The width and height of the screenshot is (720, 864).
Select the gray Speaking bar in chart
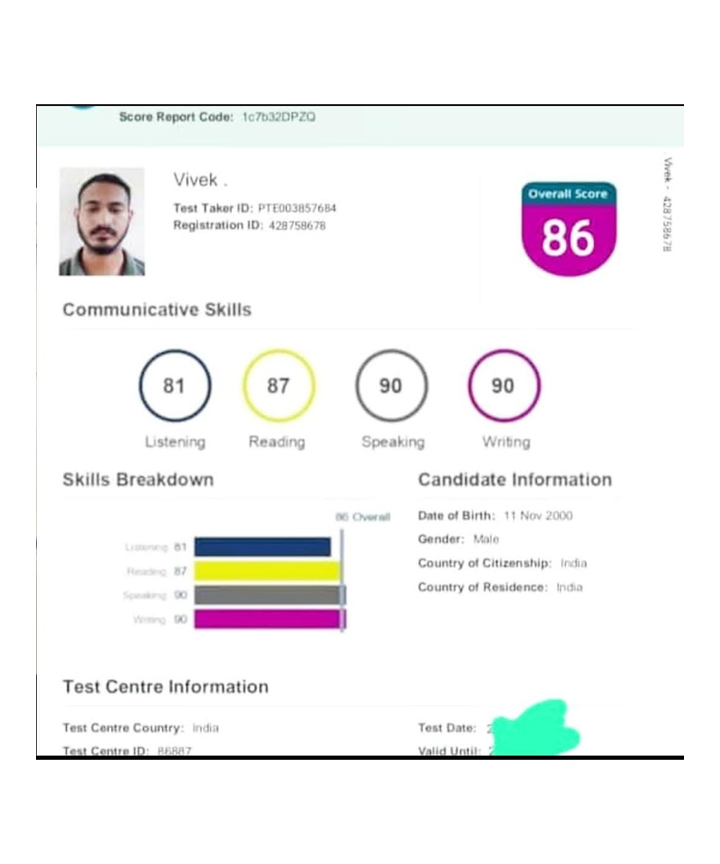tap(268, 595)
